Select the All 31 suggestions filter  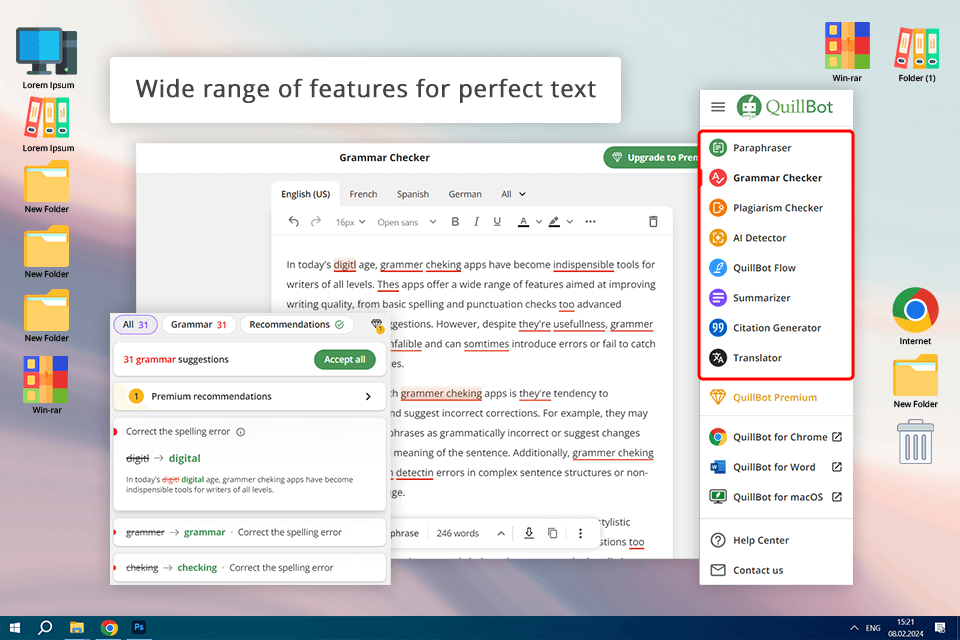point(135,325)
